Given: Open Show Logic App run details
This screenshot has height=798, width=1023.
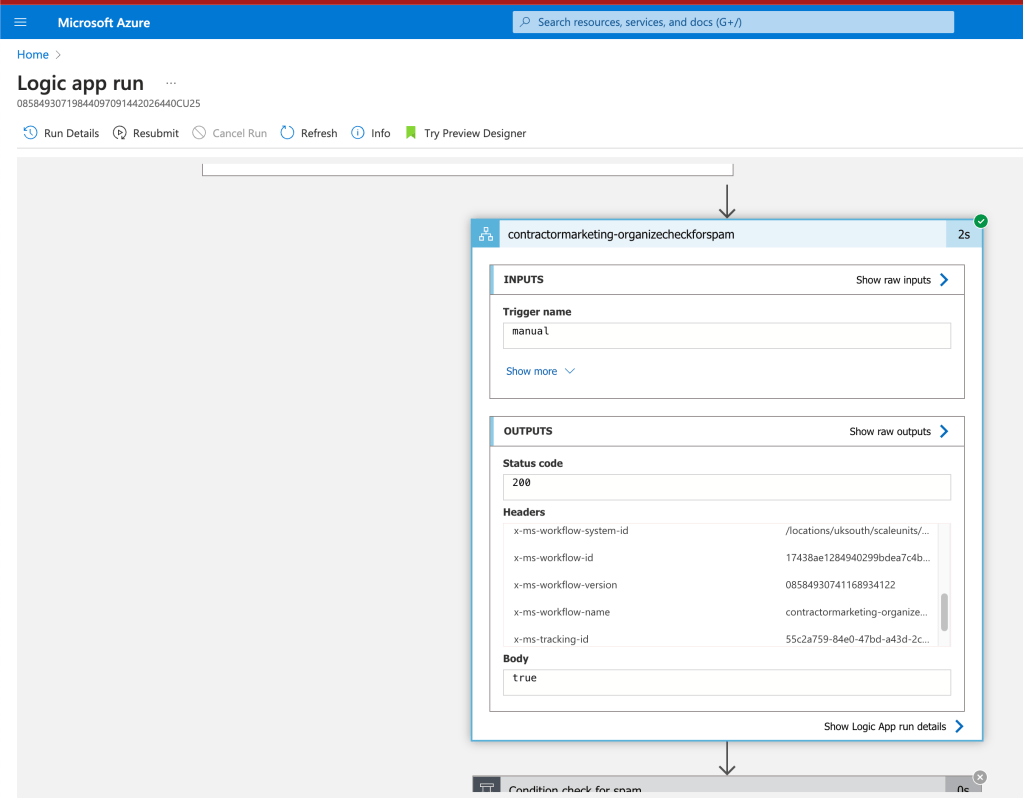Looking at the screenshot, I should 885,726.
